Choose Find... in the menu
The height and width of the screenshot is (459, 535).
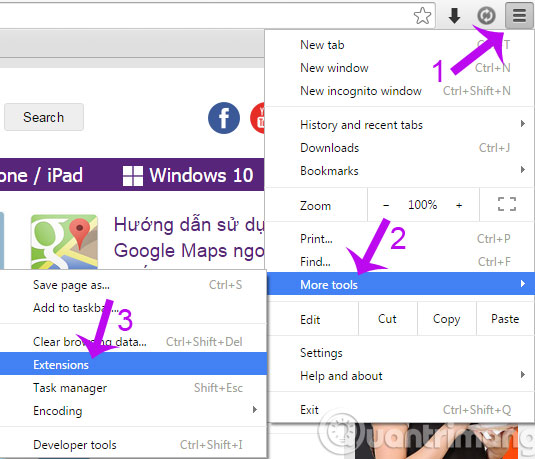click(399, 262)
